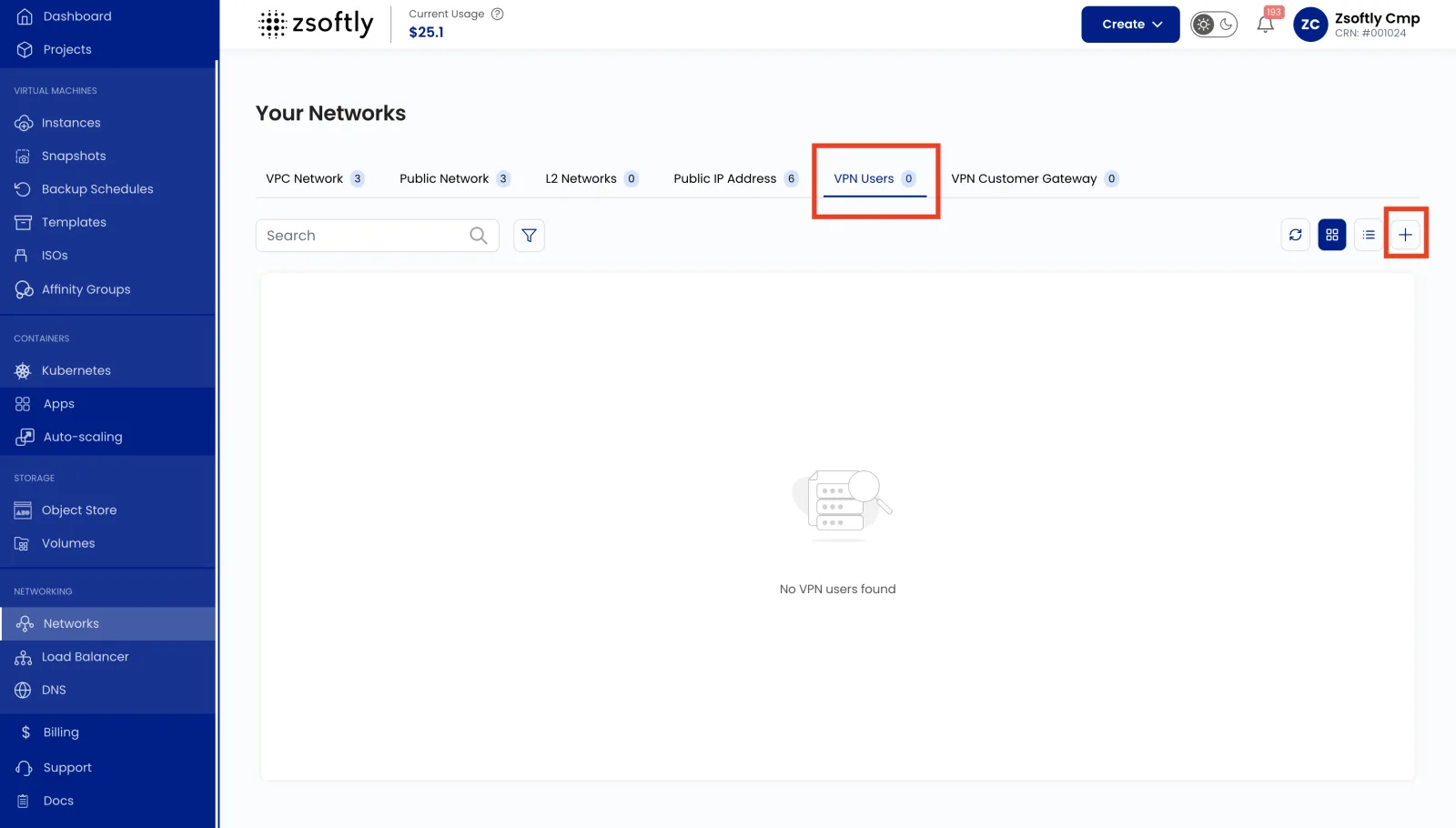The width and height of the screenshot is (1456, 828).
Task: Click the Kubernetes sidebar label
Action: click(x=76, y=370)
